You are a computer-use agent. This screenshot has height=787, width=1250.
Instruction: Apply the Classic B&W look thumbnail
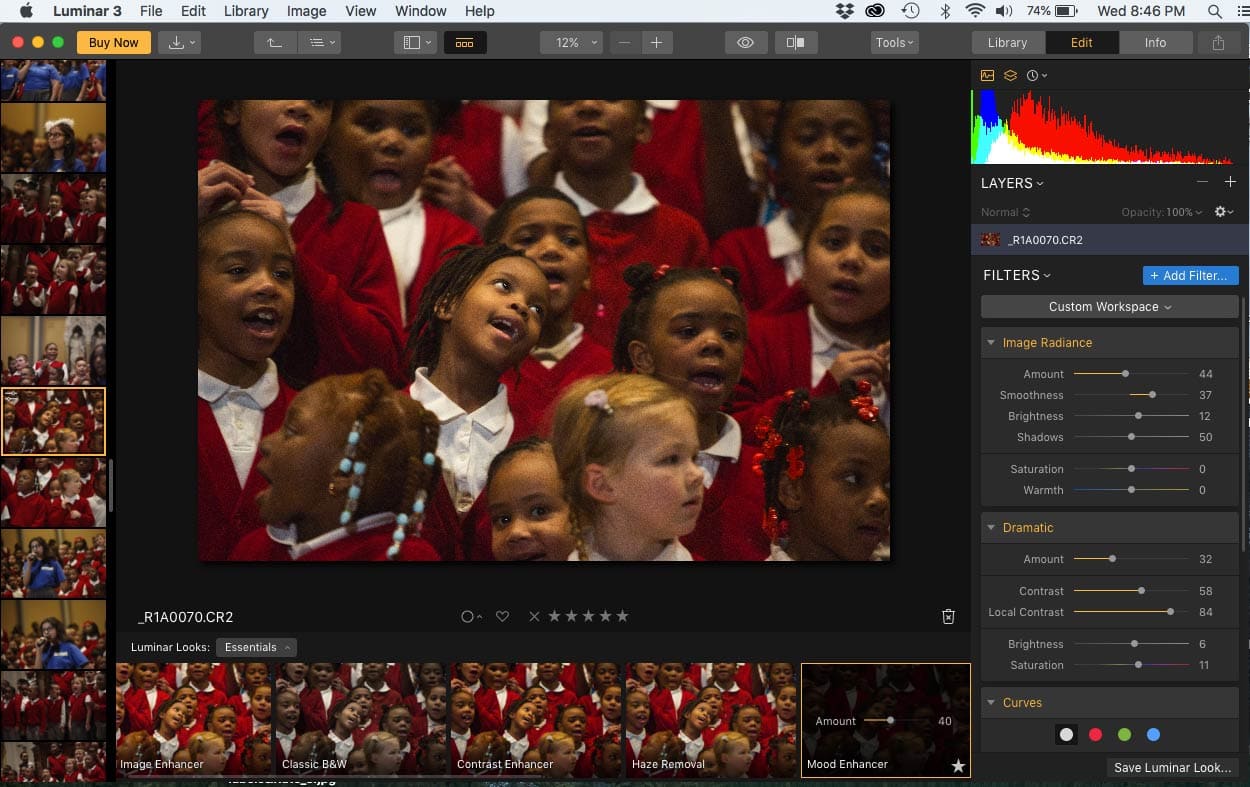(359, 719)
